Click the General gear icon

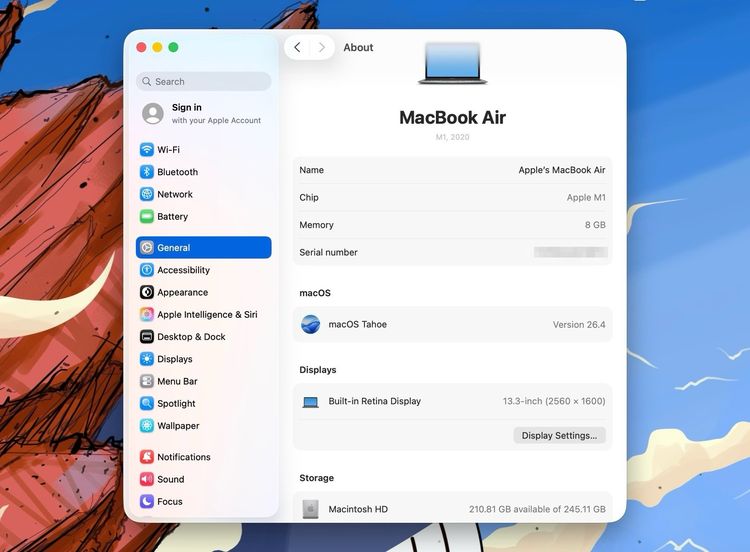(x=147, y=248)
